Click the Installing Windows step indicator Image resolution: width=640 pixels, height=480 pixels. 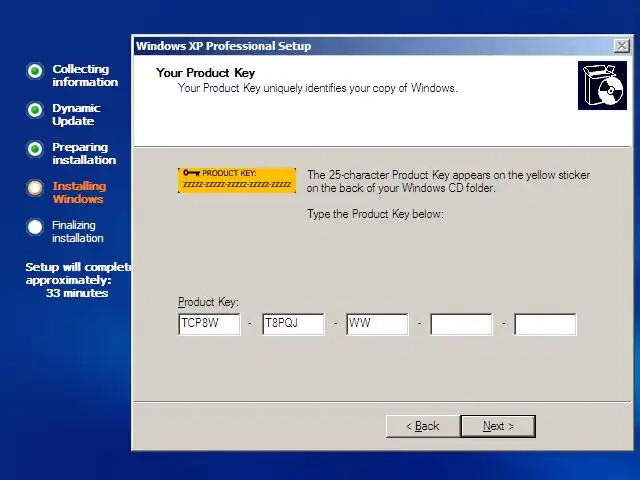click(35, 188)
